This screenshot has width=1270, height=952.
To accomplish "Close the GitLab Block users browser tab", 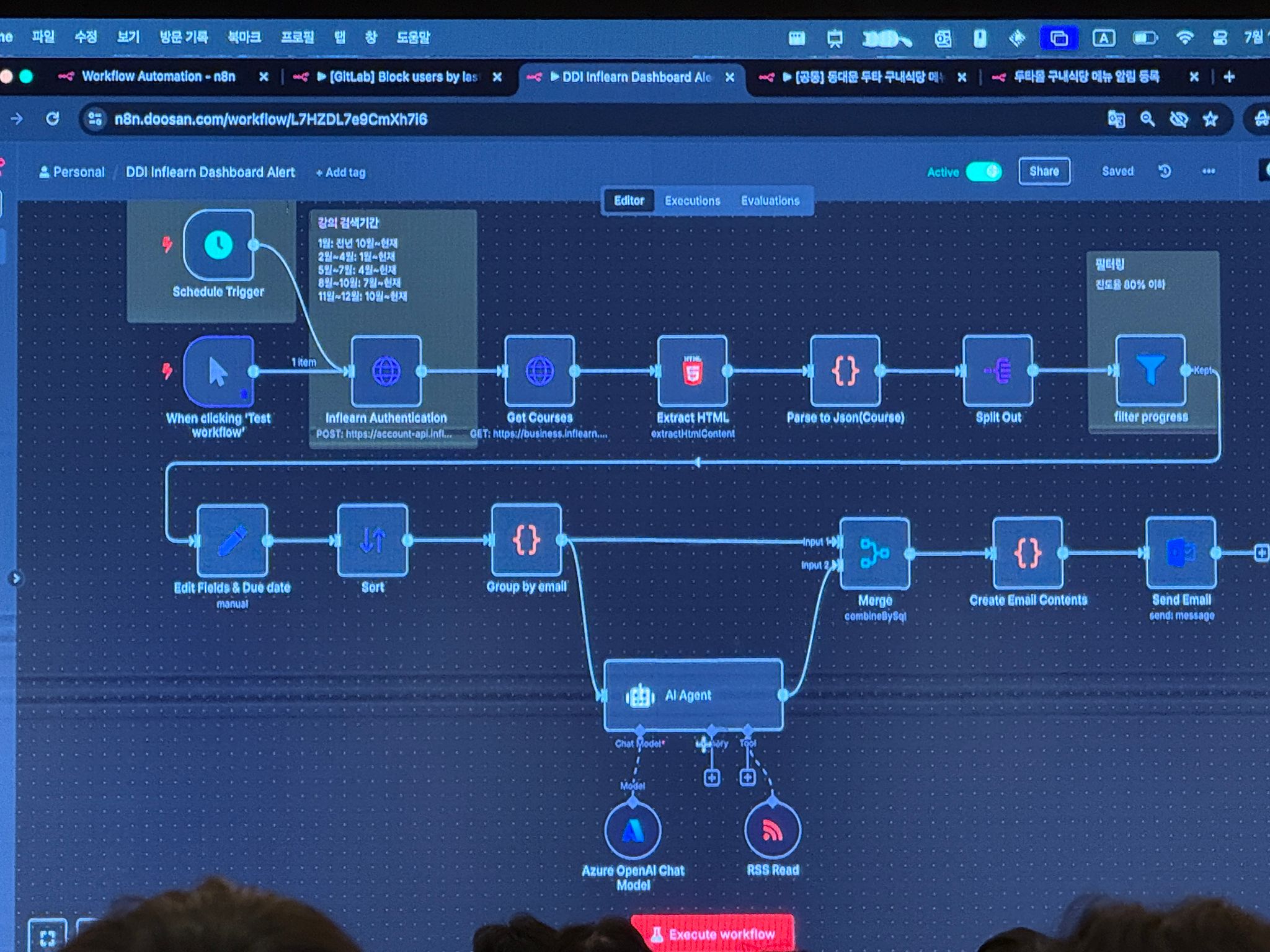I will coord(497,77).
